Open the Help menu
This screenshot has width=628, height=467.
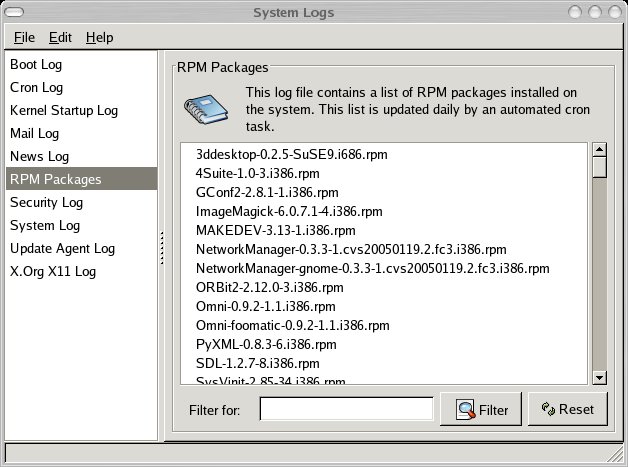(99, 37)
